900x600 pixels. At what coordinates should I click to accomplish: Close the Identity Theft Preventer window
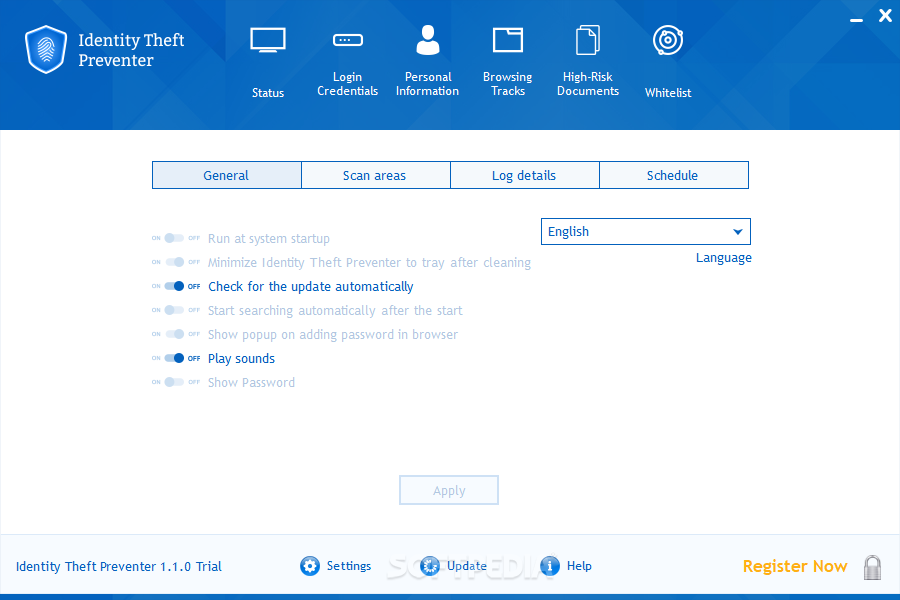coord(886,16)
